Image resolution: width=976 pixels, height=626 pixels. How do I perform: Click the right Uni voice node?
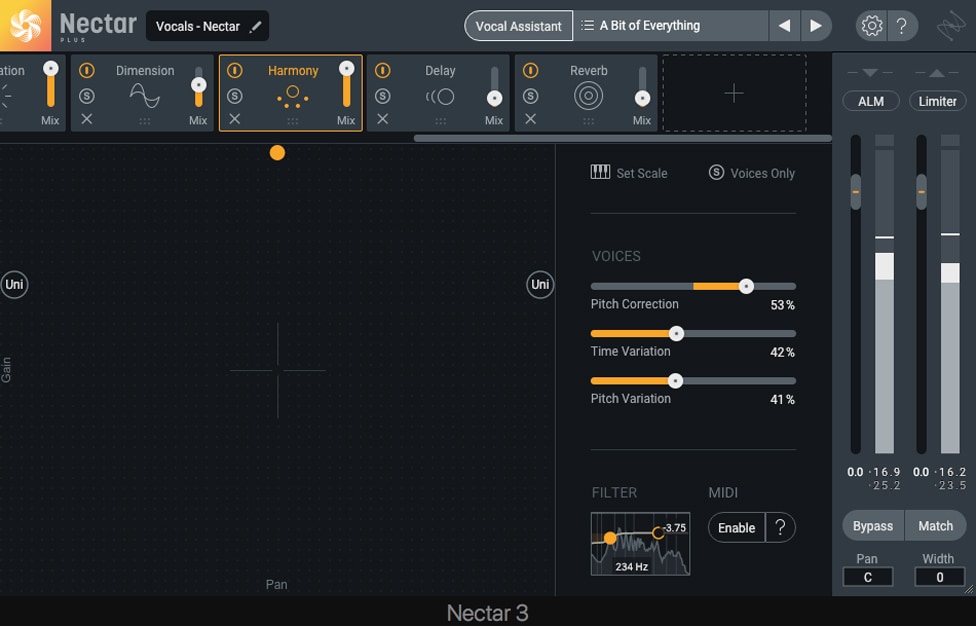point(540,285)
